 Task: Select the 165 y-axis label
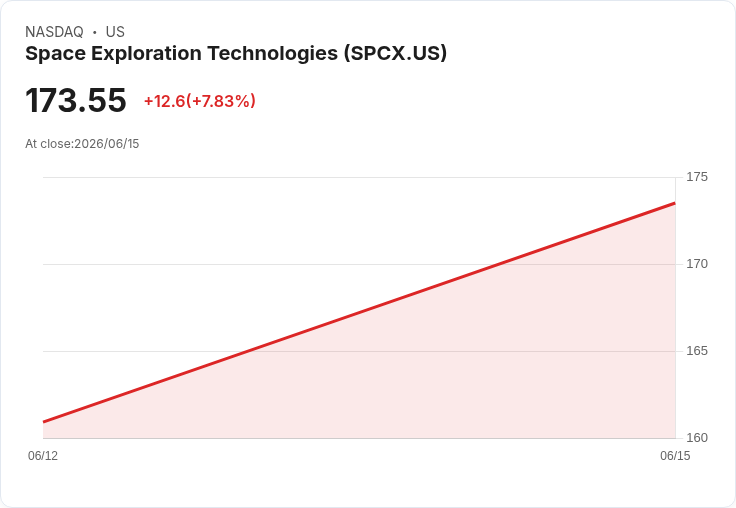click(x=697, y=351)
